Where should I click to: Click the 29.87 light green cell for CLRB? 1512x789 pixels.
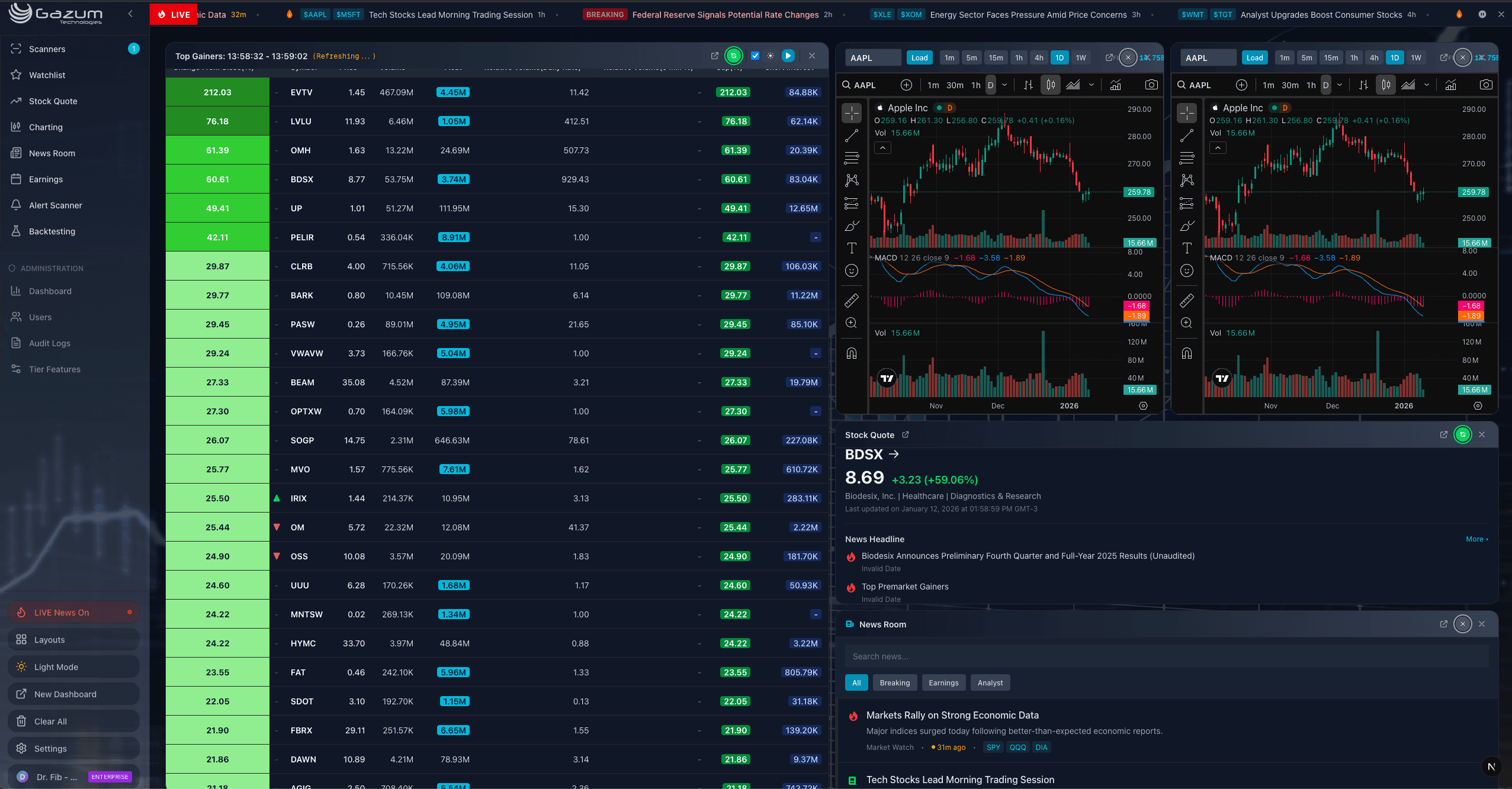point(217,266)
